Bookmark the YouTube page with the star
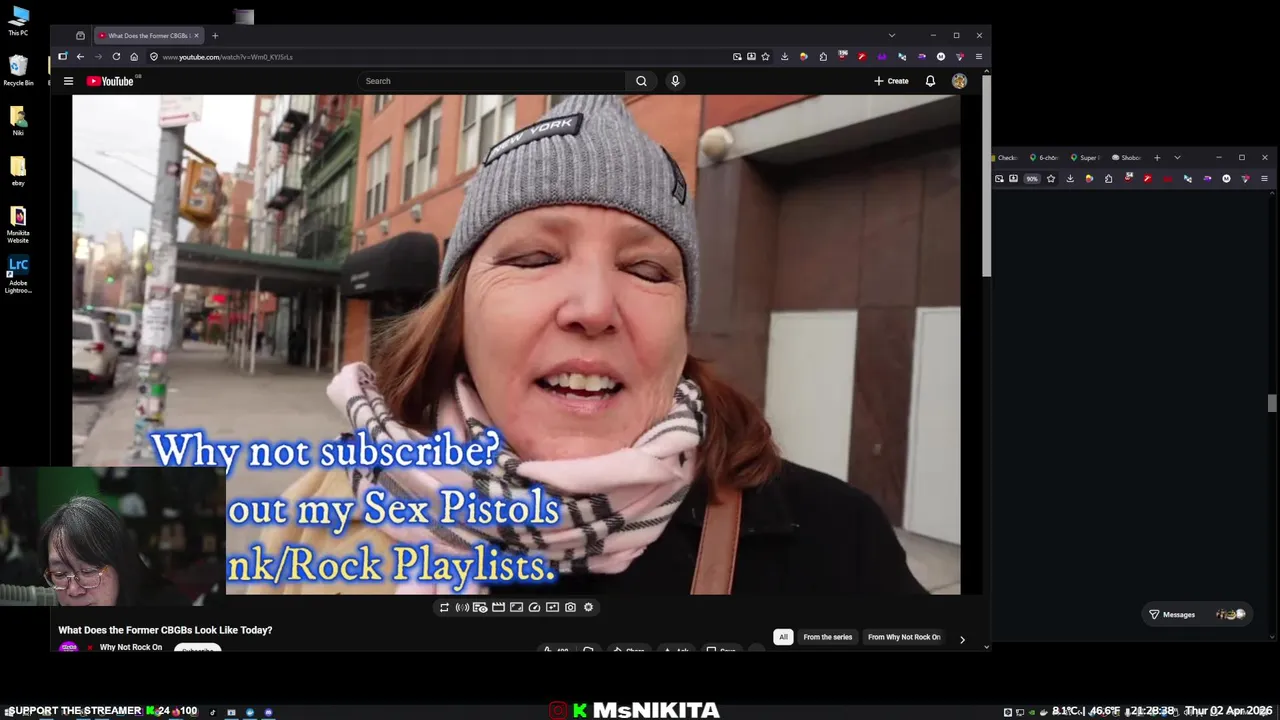 click(x=766, y=57)
